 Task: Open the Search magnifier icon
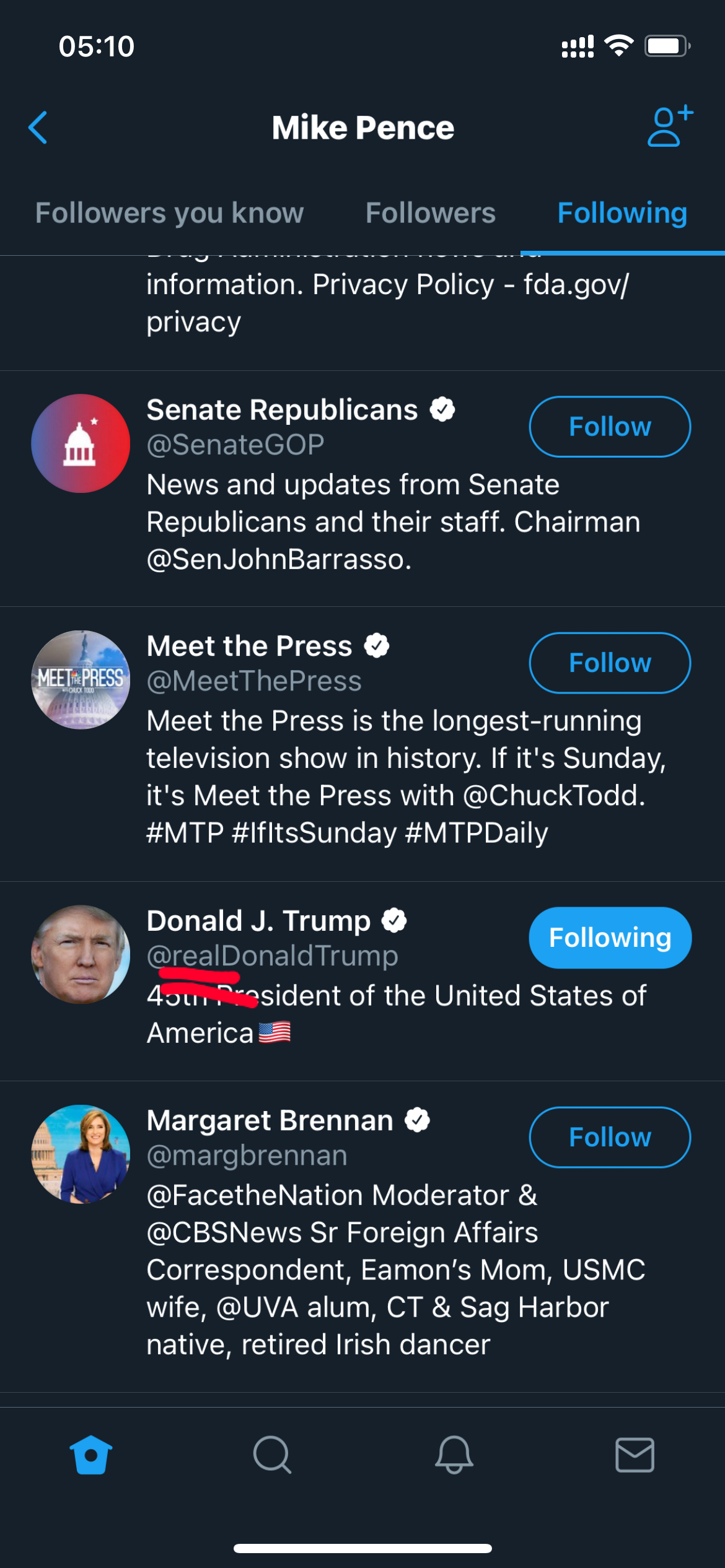(x=272, y=1455)
